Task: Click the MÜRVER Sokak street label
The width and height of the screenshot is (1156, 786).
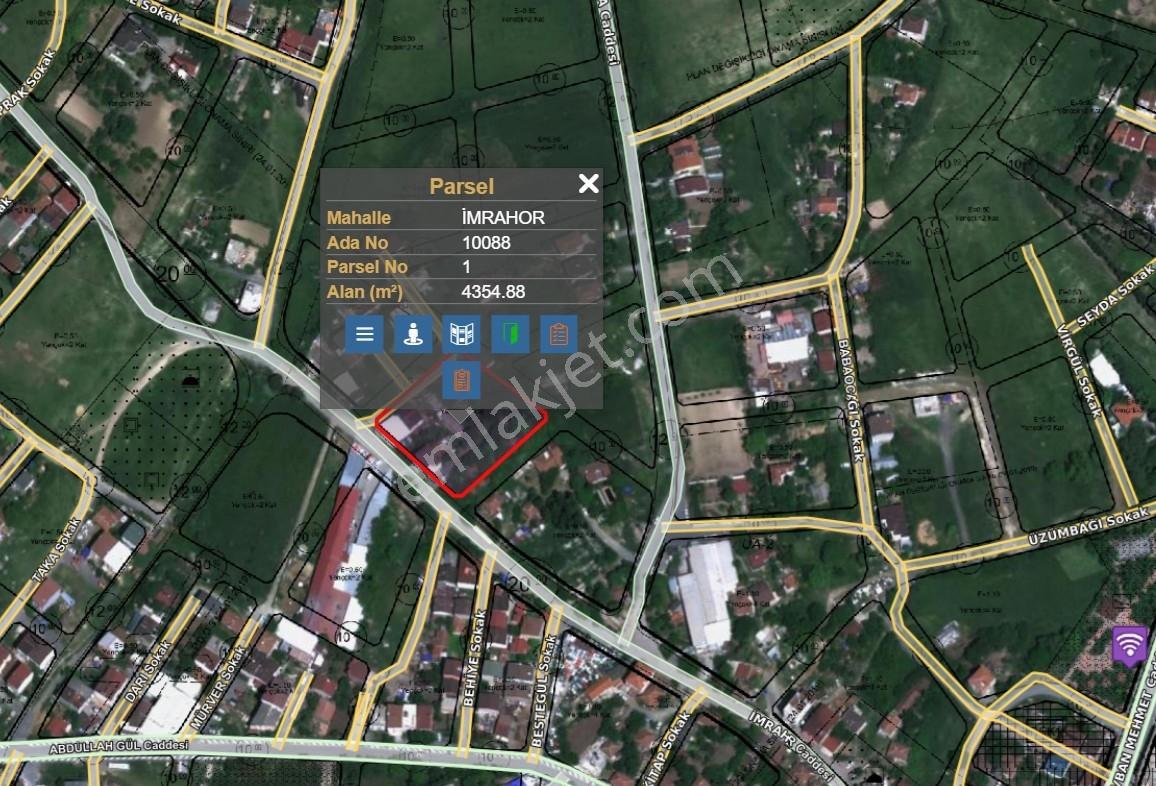Action: click(218, 689)
